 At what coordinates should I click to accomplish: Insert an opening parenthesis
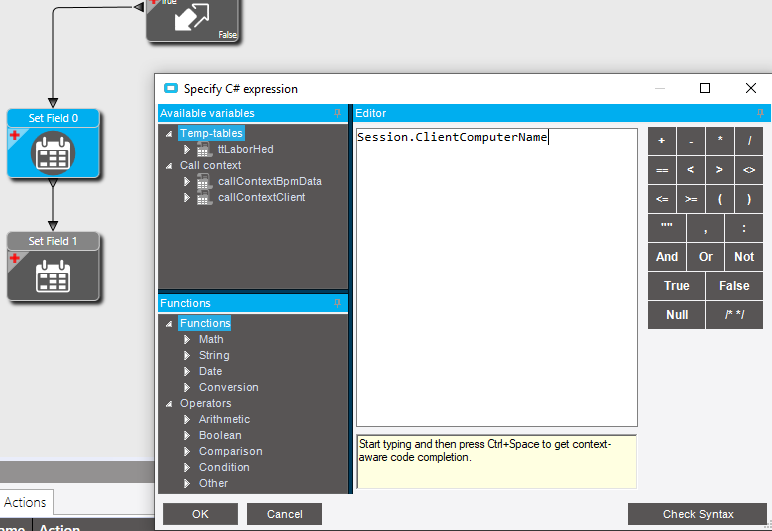720,199
